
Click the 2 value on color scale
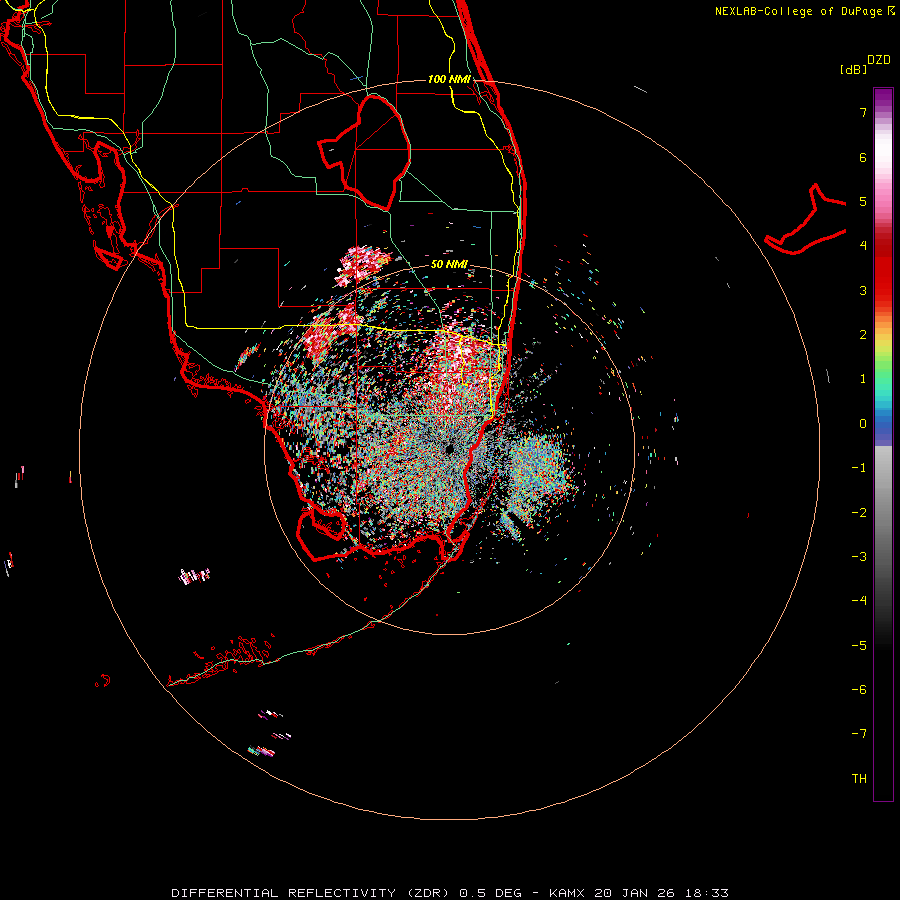pyautogui.click(x=863, y=335)
